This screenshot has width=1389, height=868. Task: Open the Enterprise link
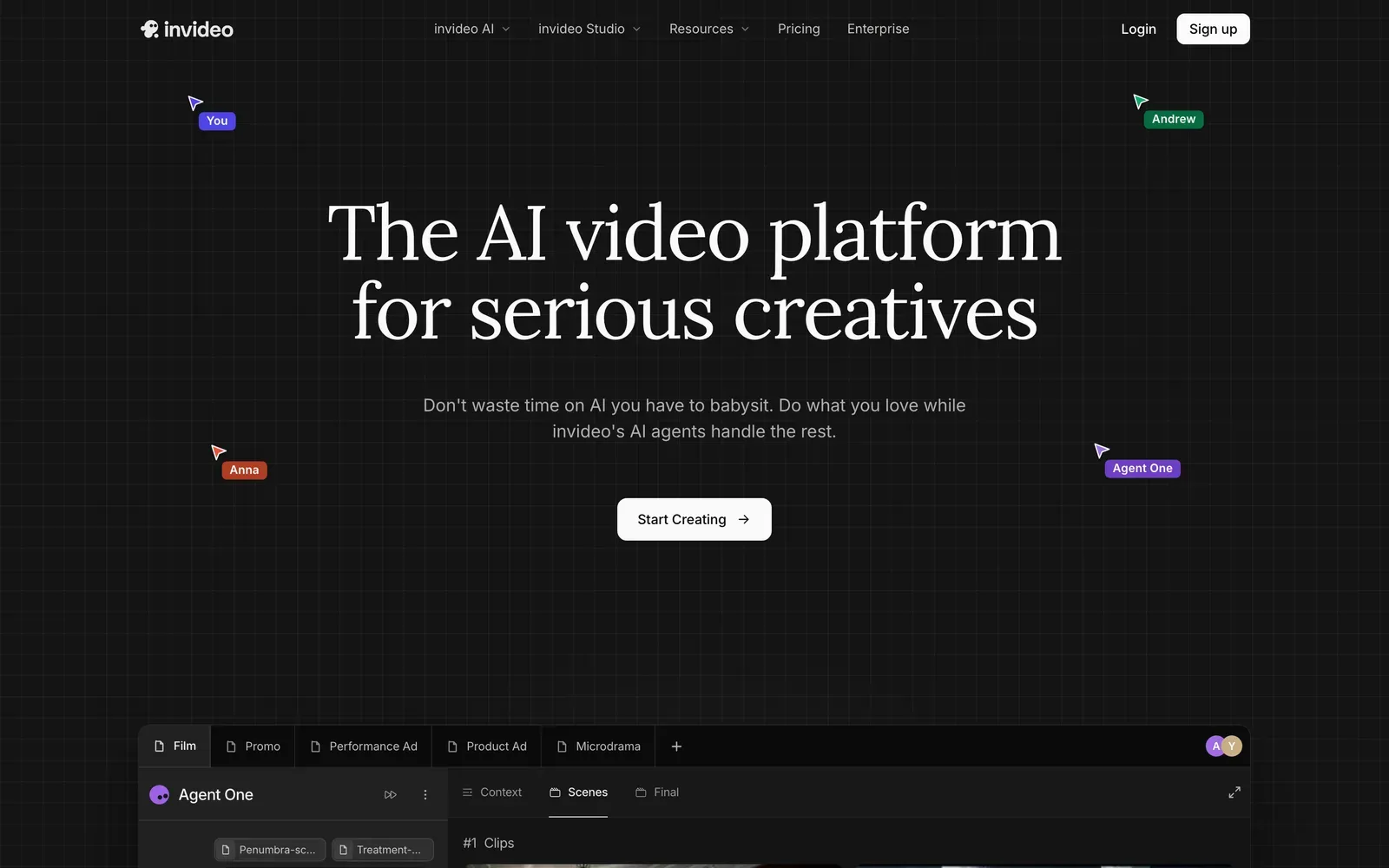pyautogui.click(x=878, y=29)
